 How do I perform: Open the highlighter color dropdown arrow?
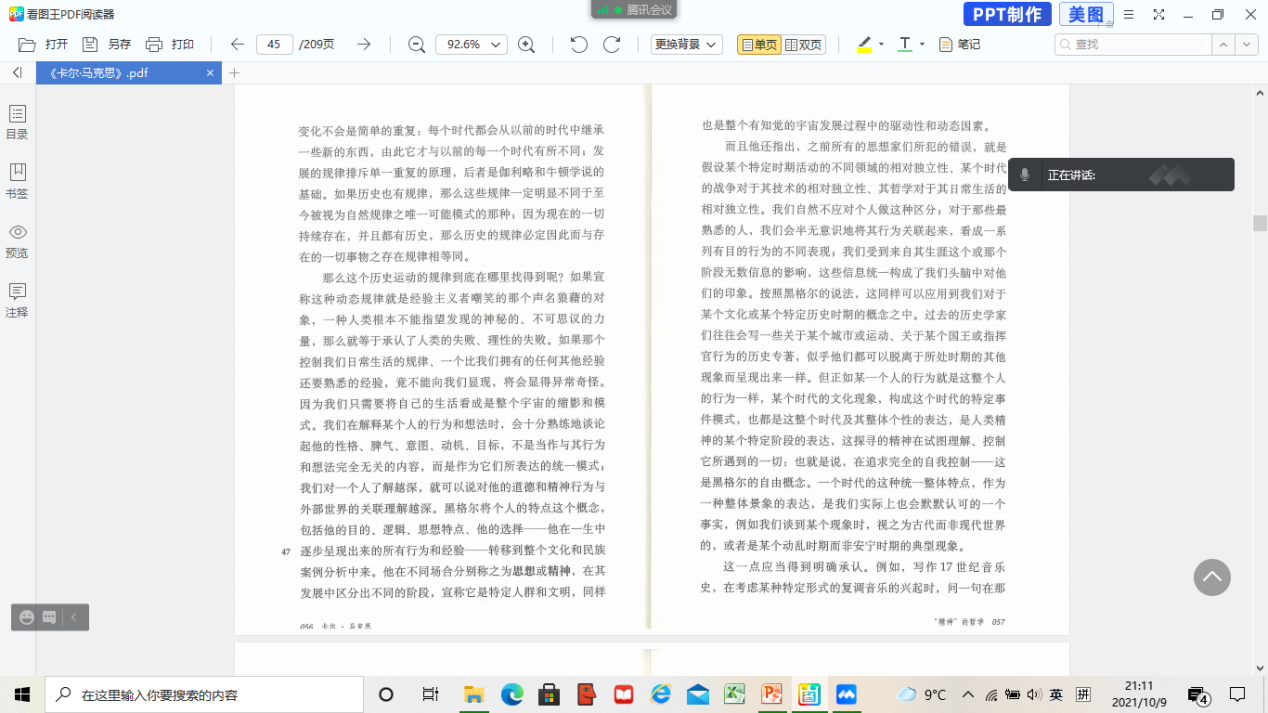881,44
